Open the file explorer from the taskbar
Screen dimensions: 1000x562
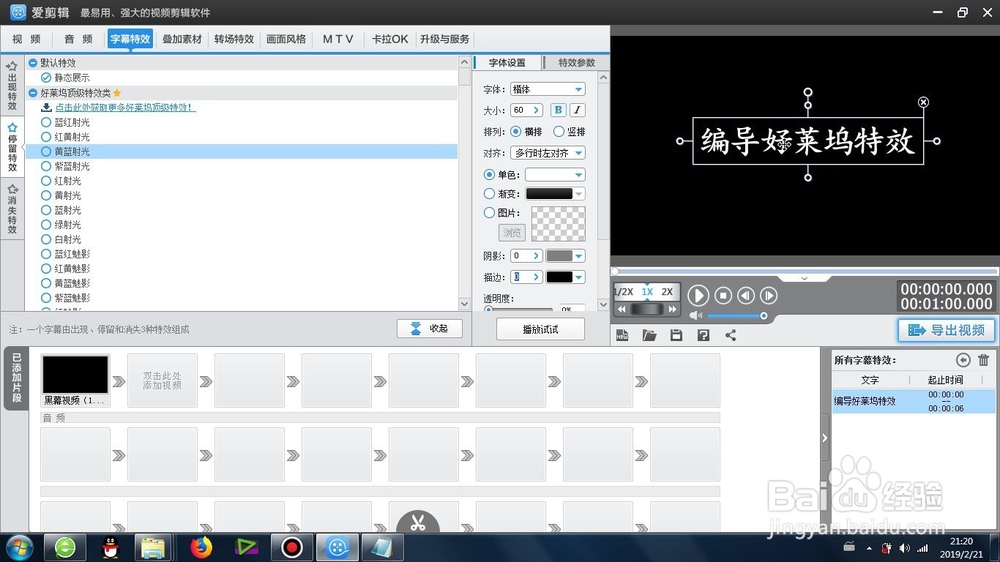tap(153, 547)
